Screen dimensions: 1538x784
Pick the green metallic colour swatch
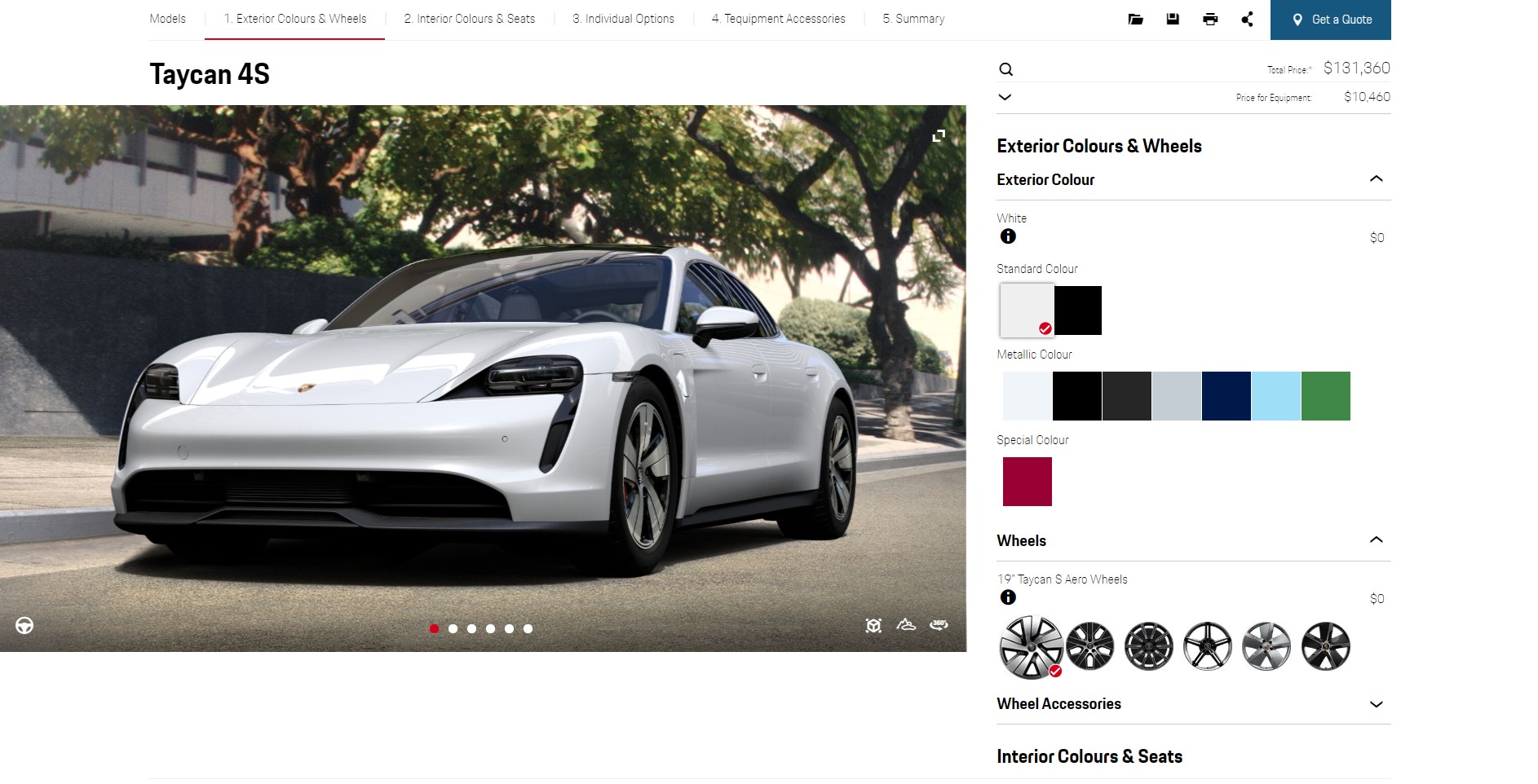(1325, 396)
